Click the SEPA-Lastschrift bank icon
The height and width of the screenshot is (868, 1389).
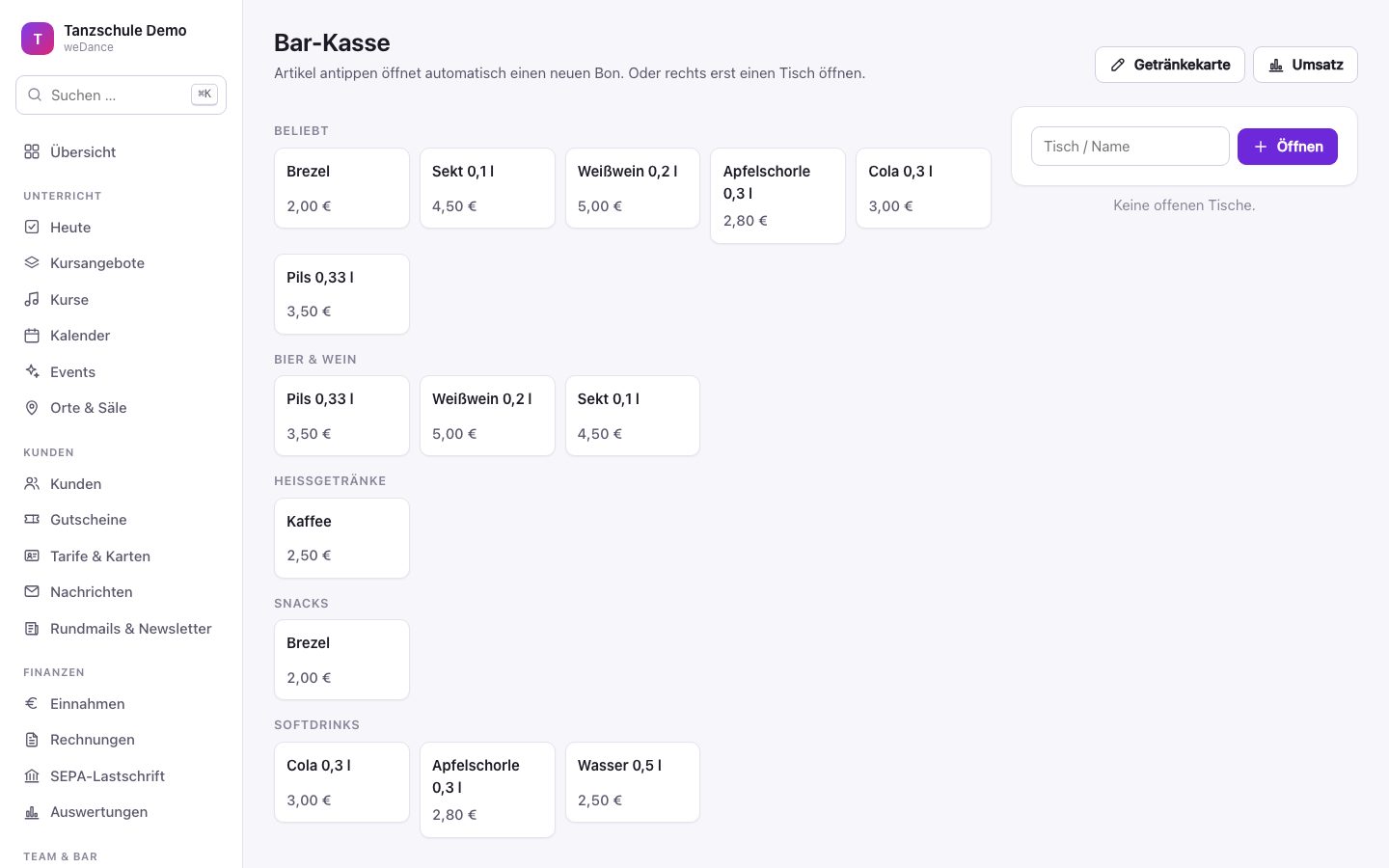(x=32, y=775)
